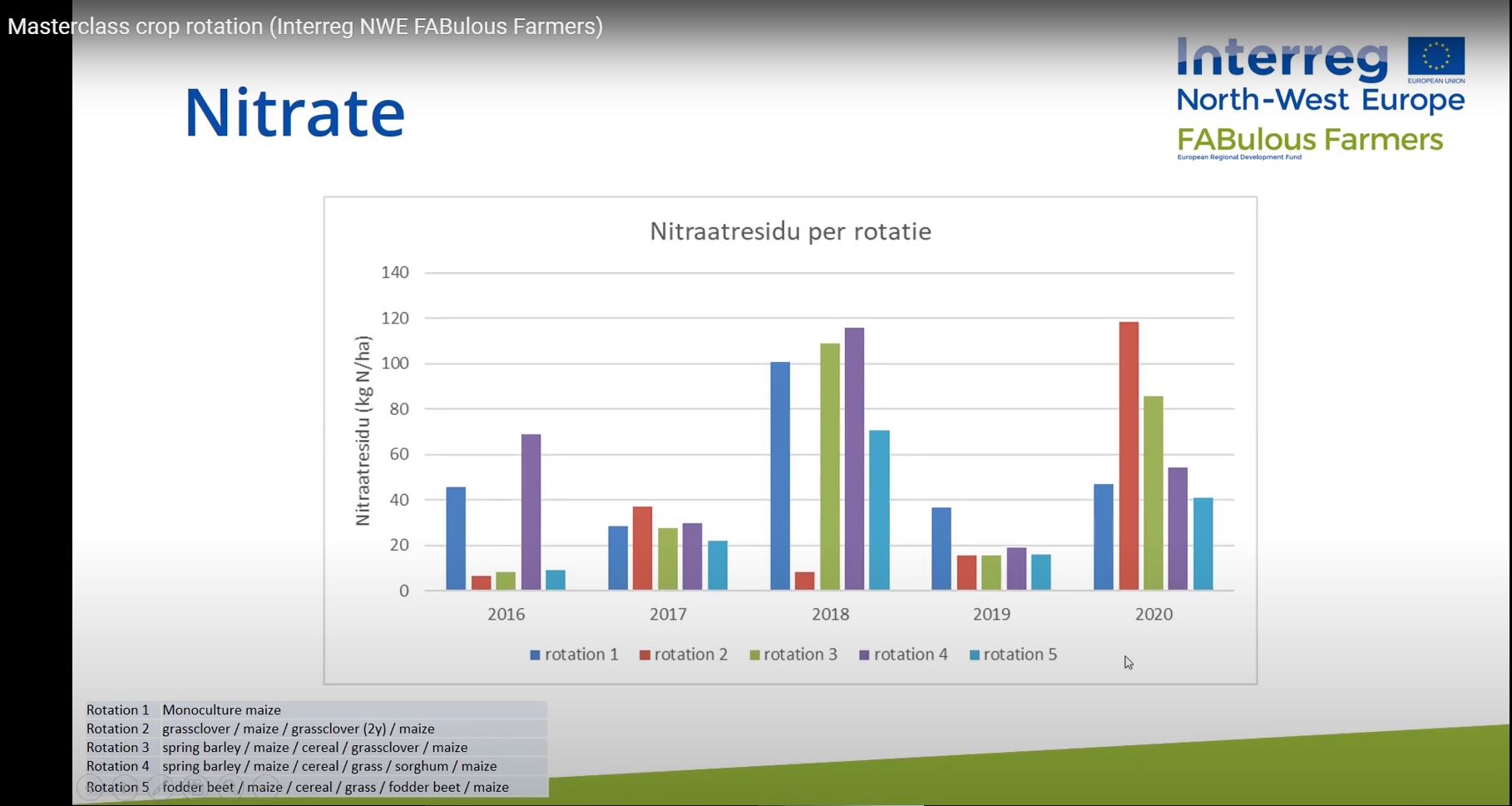Click rotation 1 blue legend swatch
This screenshot has width=1512, height=806.
[x=535, y=655]
